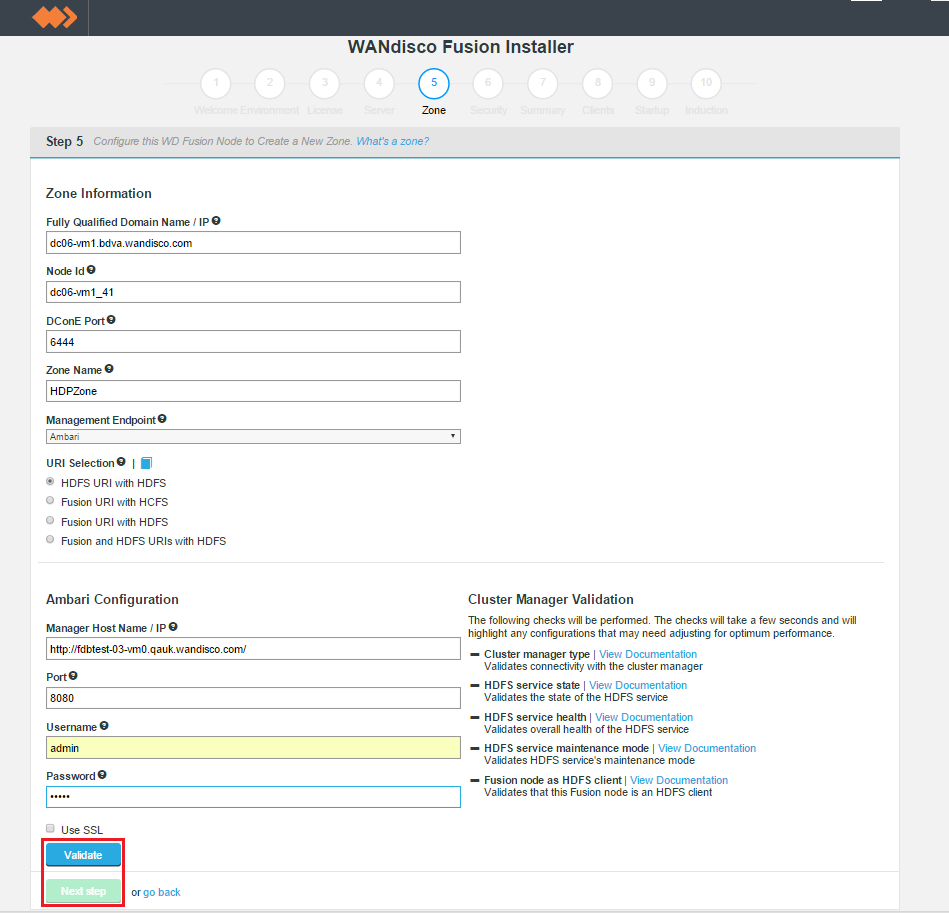Open help icon next to Zone Name

pos(109,368)
